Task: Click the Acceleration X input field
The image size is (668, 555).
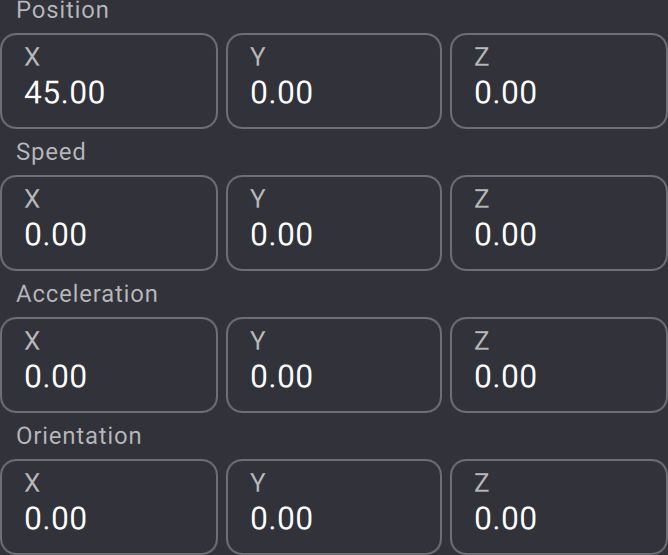Action: pyautogui.click(x=108, y=366)
